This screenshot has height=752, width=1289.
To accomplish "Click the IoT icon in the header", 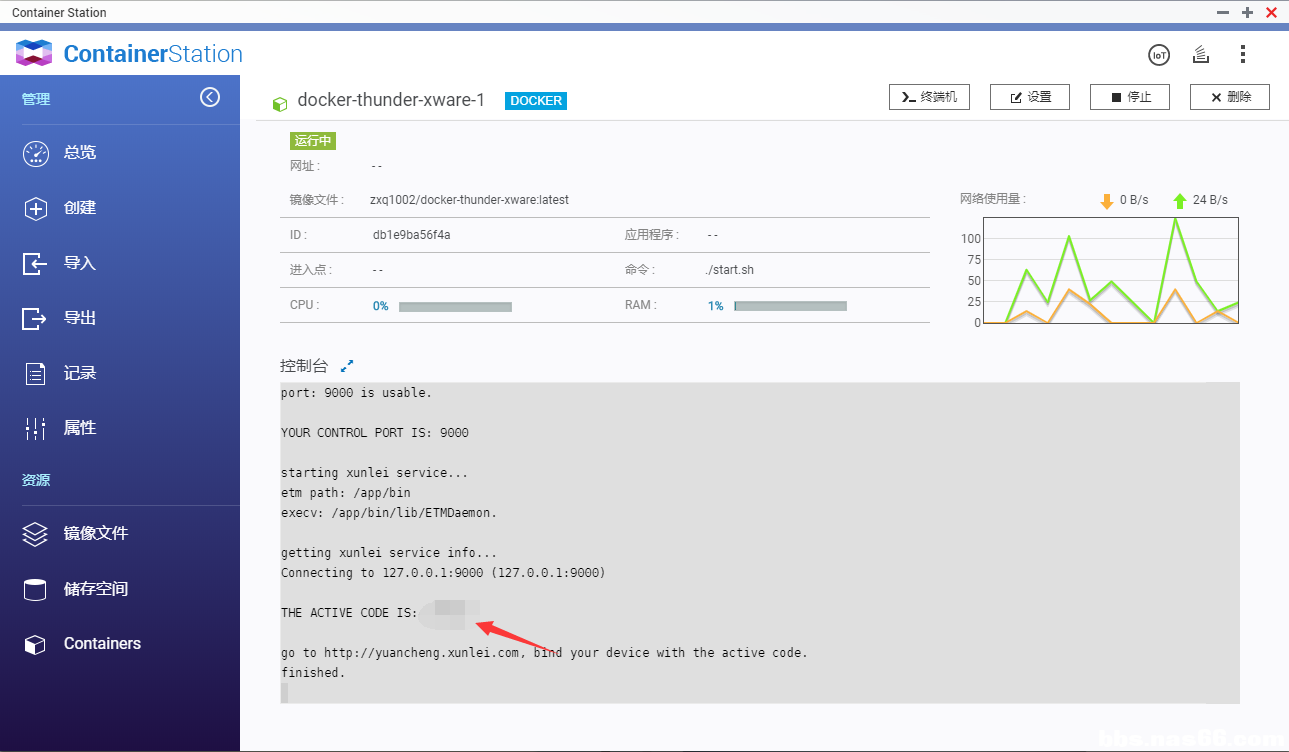I will (x=1159, y=55).
